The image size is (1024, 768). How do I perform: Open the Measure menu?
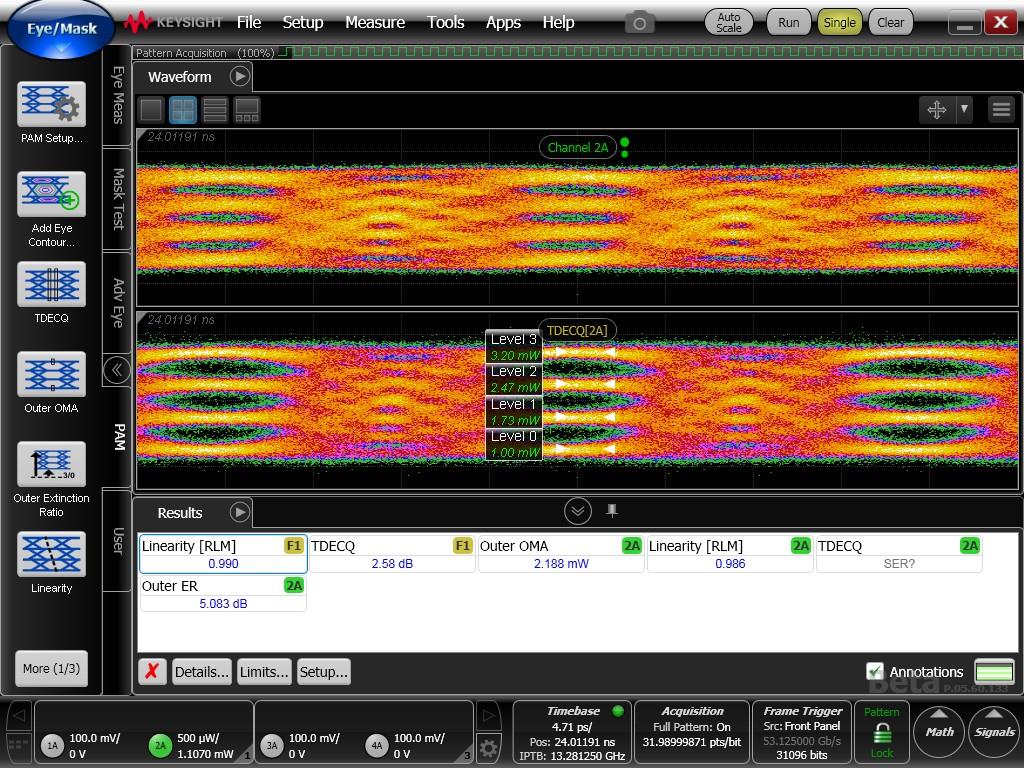tap(375, 22)
